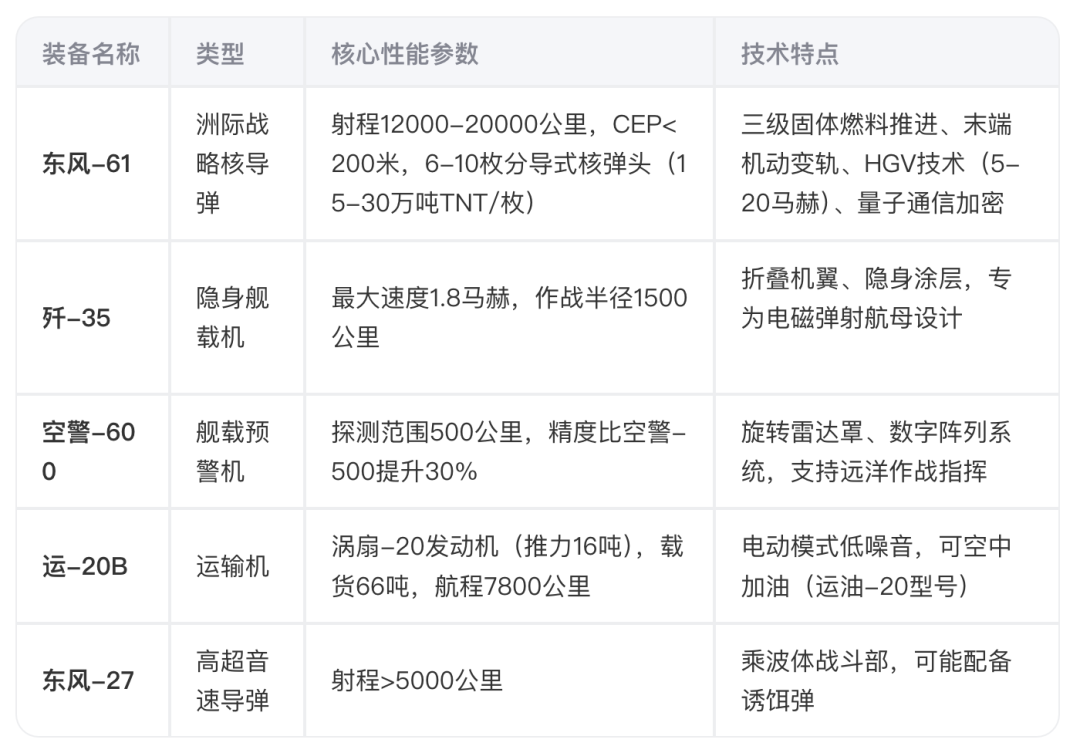
Task: Click the 核心性能参数 column header
Action: coord(509,53)
